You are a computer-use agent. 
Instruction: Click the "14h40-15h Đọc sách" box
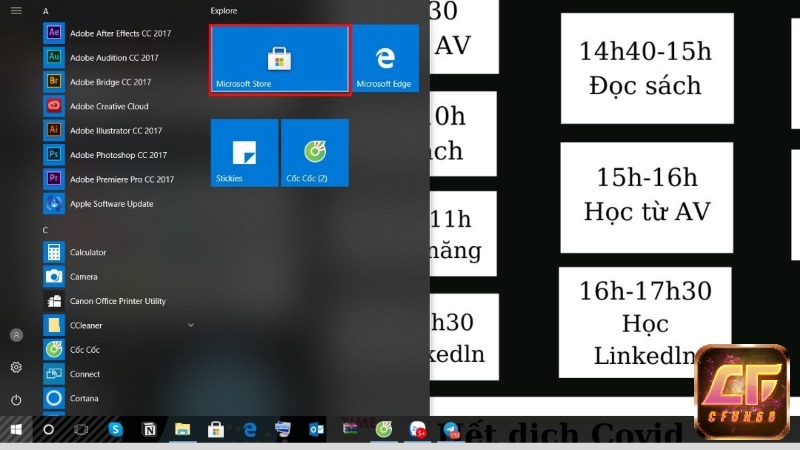point(647,68)
